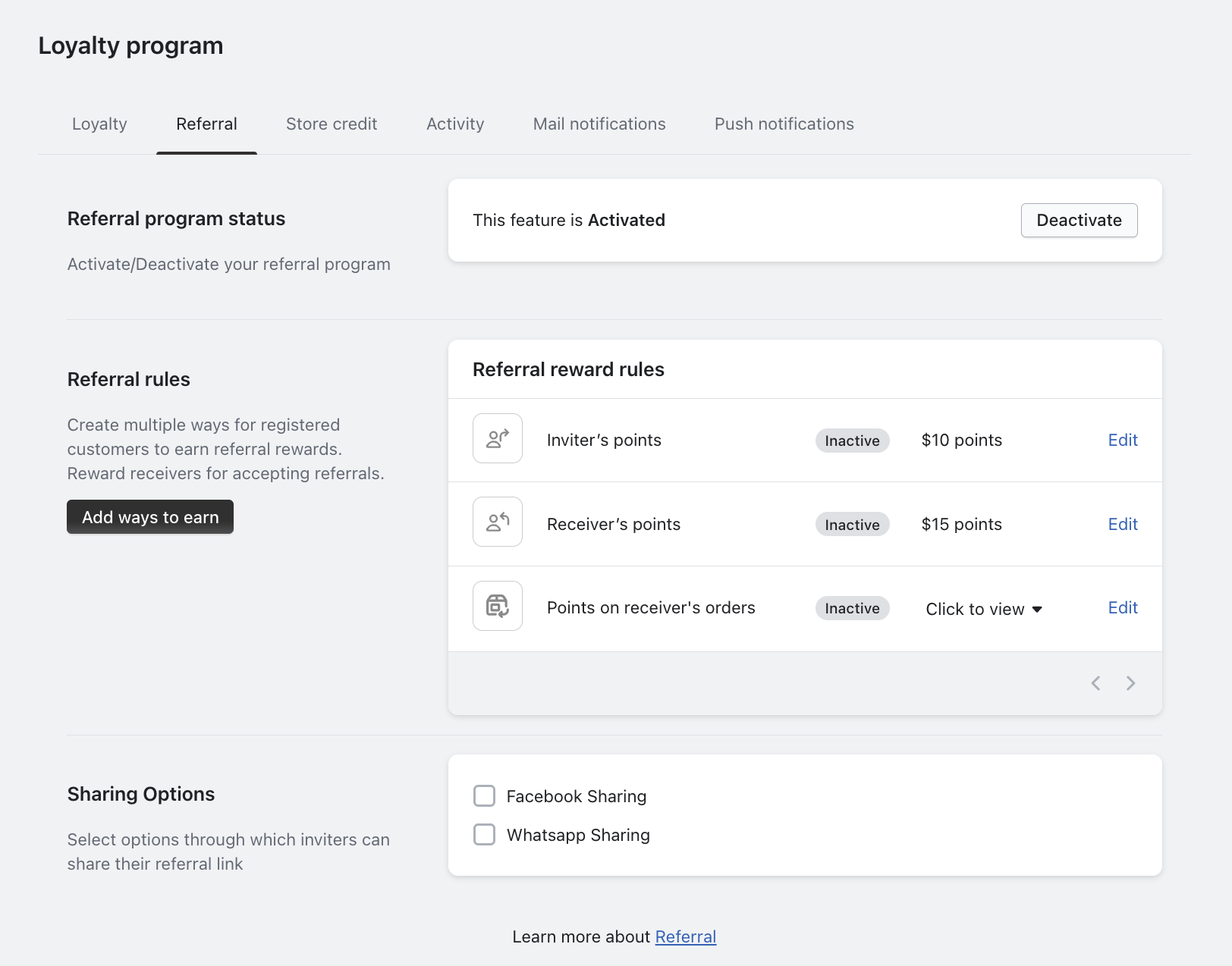Click the Inactive badge for Inviter's points
Viewport: 1232px width, 966px height.
point(852,441)
